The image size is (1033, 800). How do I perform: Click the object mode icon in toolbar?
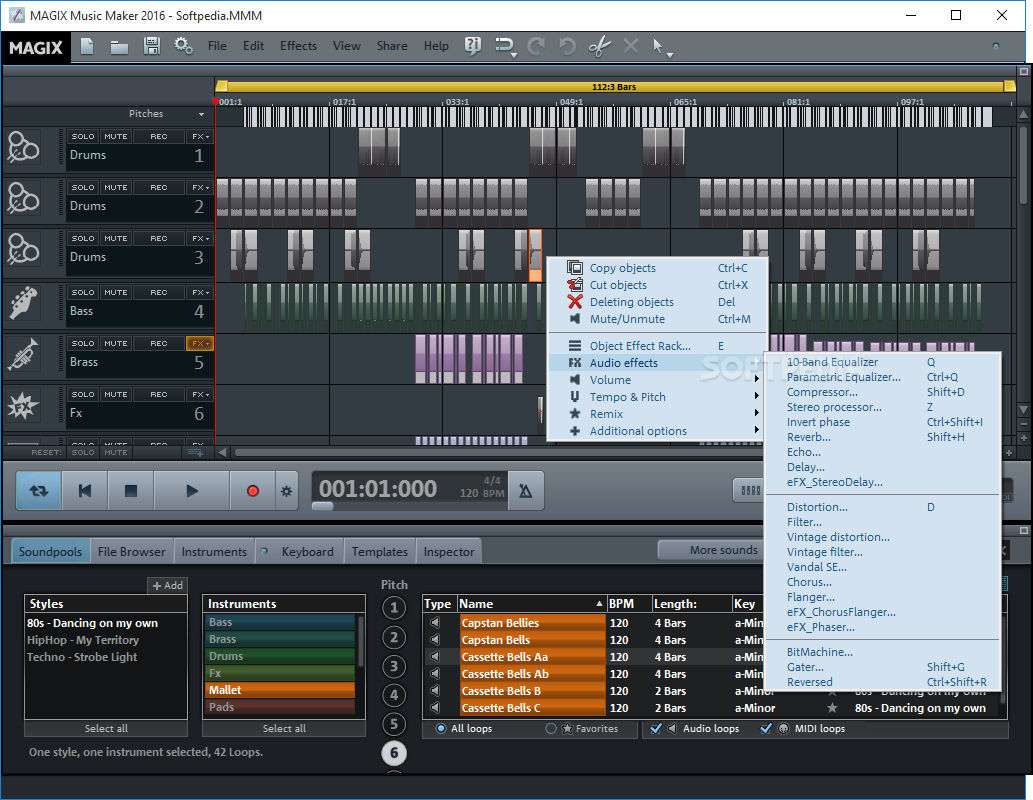click(505, 46)
